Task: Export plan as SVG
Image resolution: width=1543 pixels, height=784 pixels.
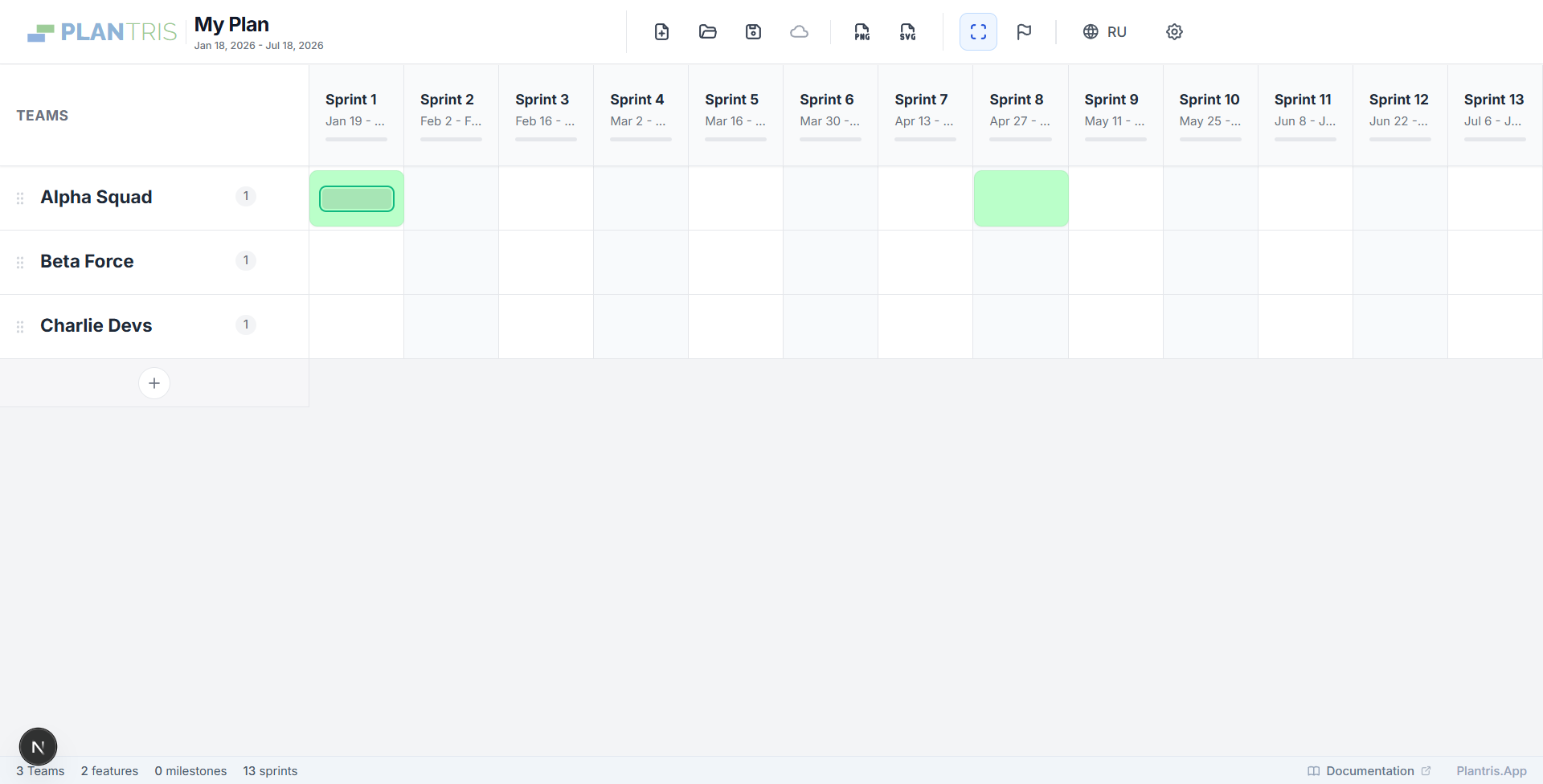Action: (x=907, y=32)
